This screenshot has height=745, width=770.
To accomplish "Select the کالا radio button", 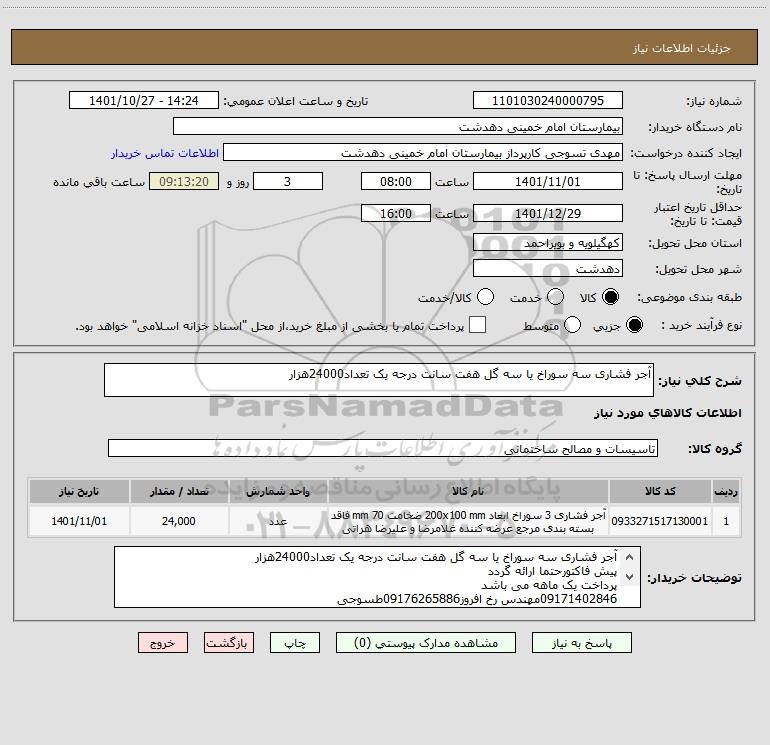I will [x=610, y=297].
